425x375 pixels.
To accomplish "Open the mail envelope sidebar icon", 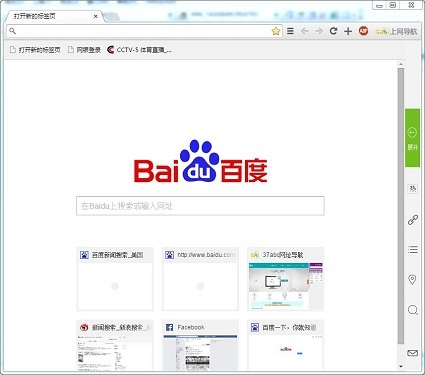I will pyautogui.click(x=413, y=353).
